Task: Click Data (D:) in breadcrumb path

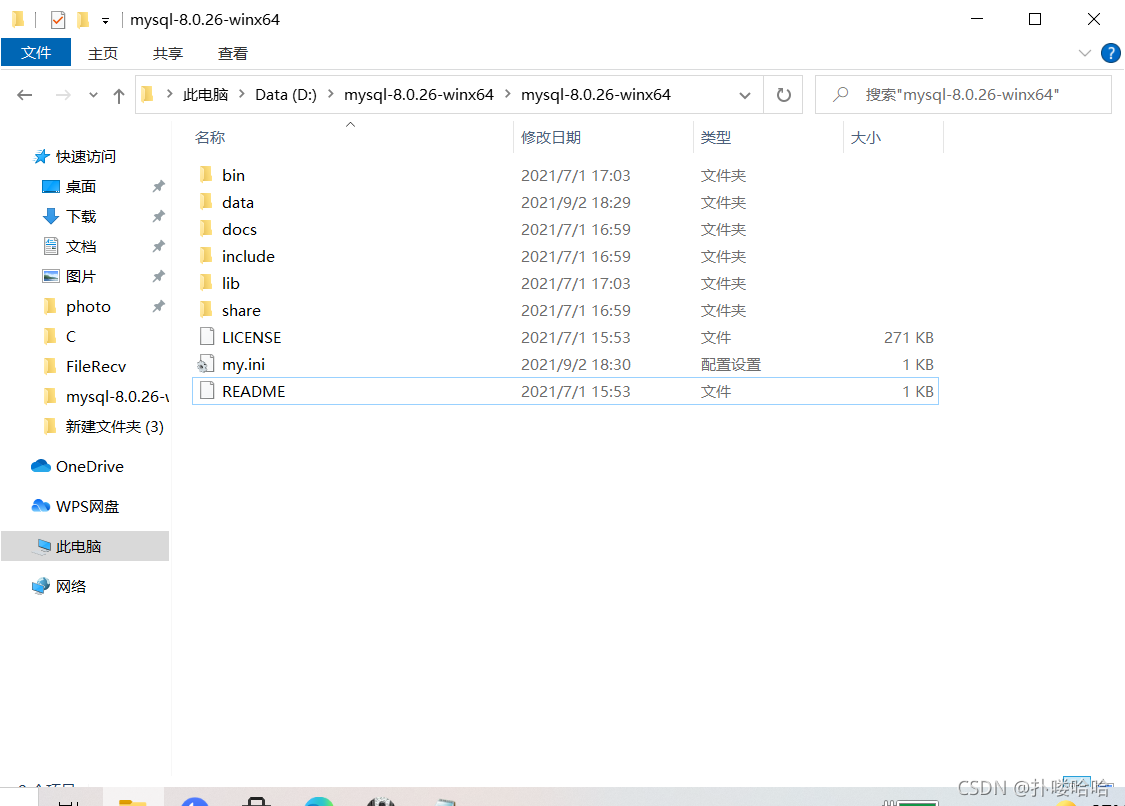Action: tap(286, 95)
